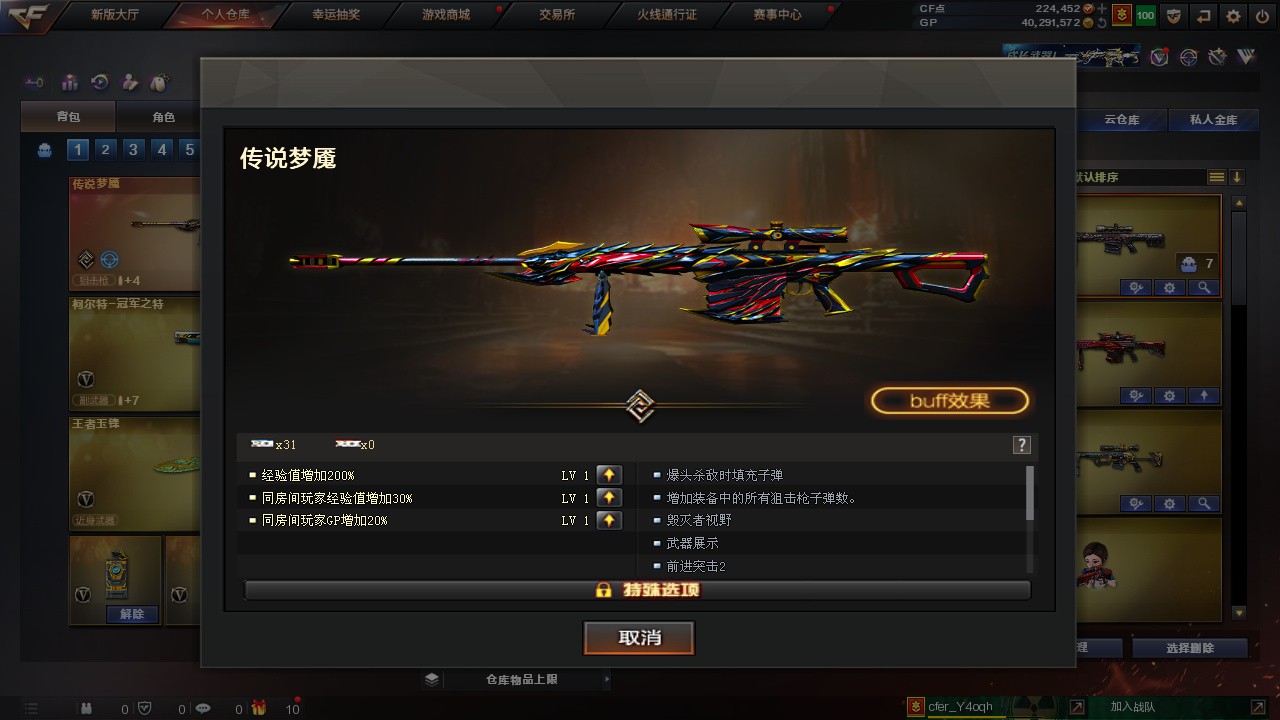Open the 默认排序 sort dropdown
Image resolution: width=1280 pixels, height=720 pixels.
[x=1138, y=177]
